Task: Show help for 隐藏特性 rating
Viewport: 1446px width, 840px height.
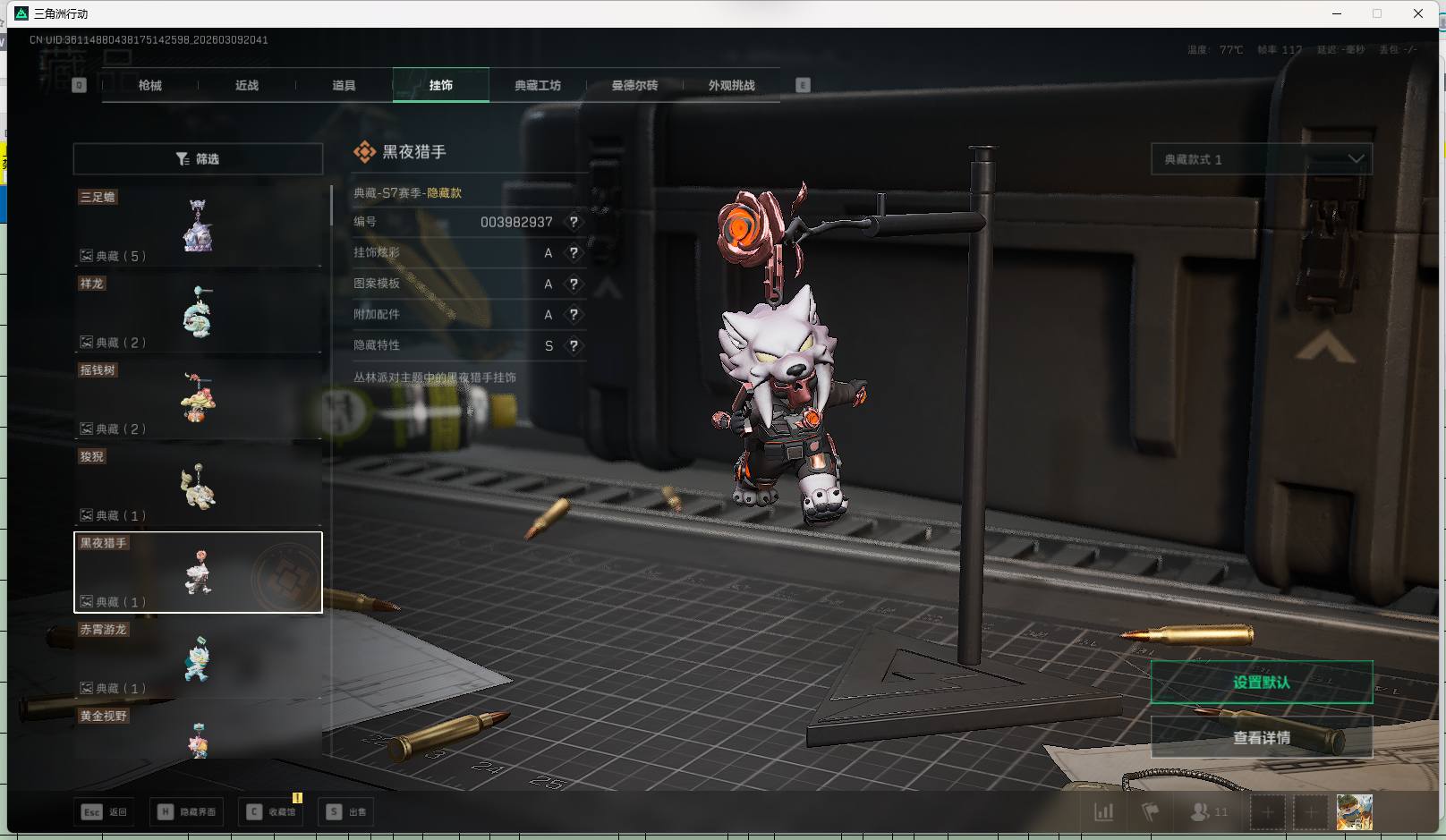Action: click(x=574, y=345)
